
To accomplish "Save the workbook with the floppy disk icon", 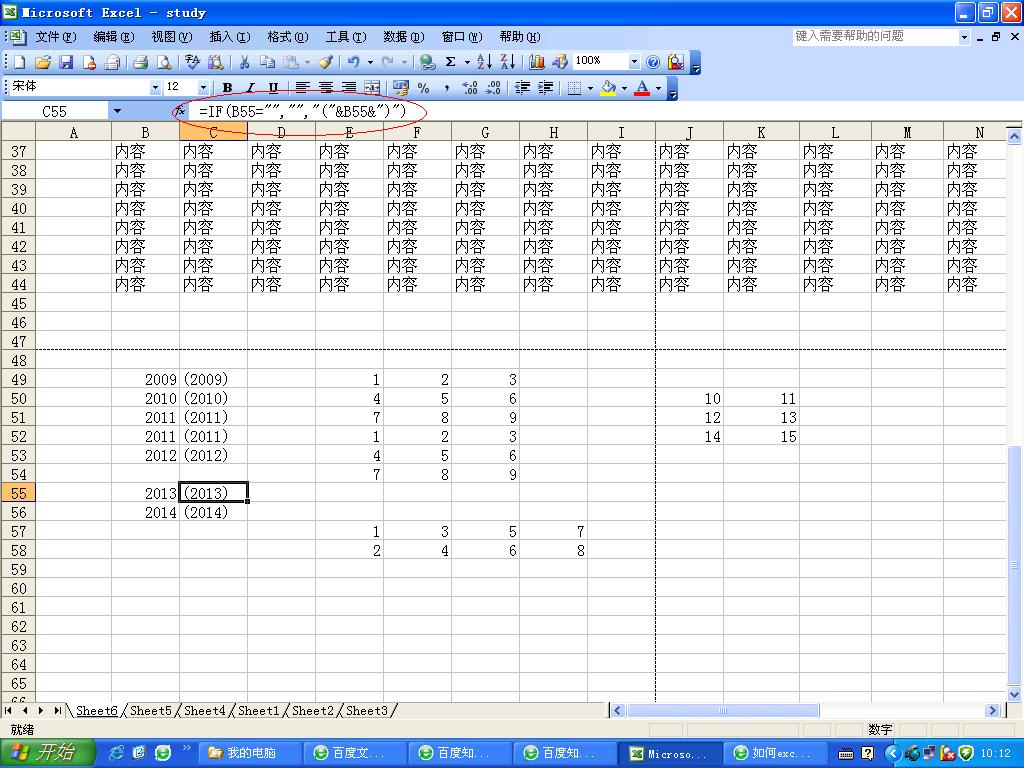I will (66, 62).
